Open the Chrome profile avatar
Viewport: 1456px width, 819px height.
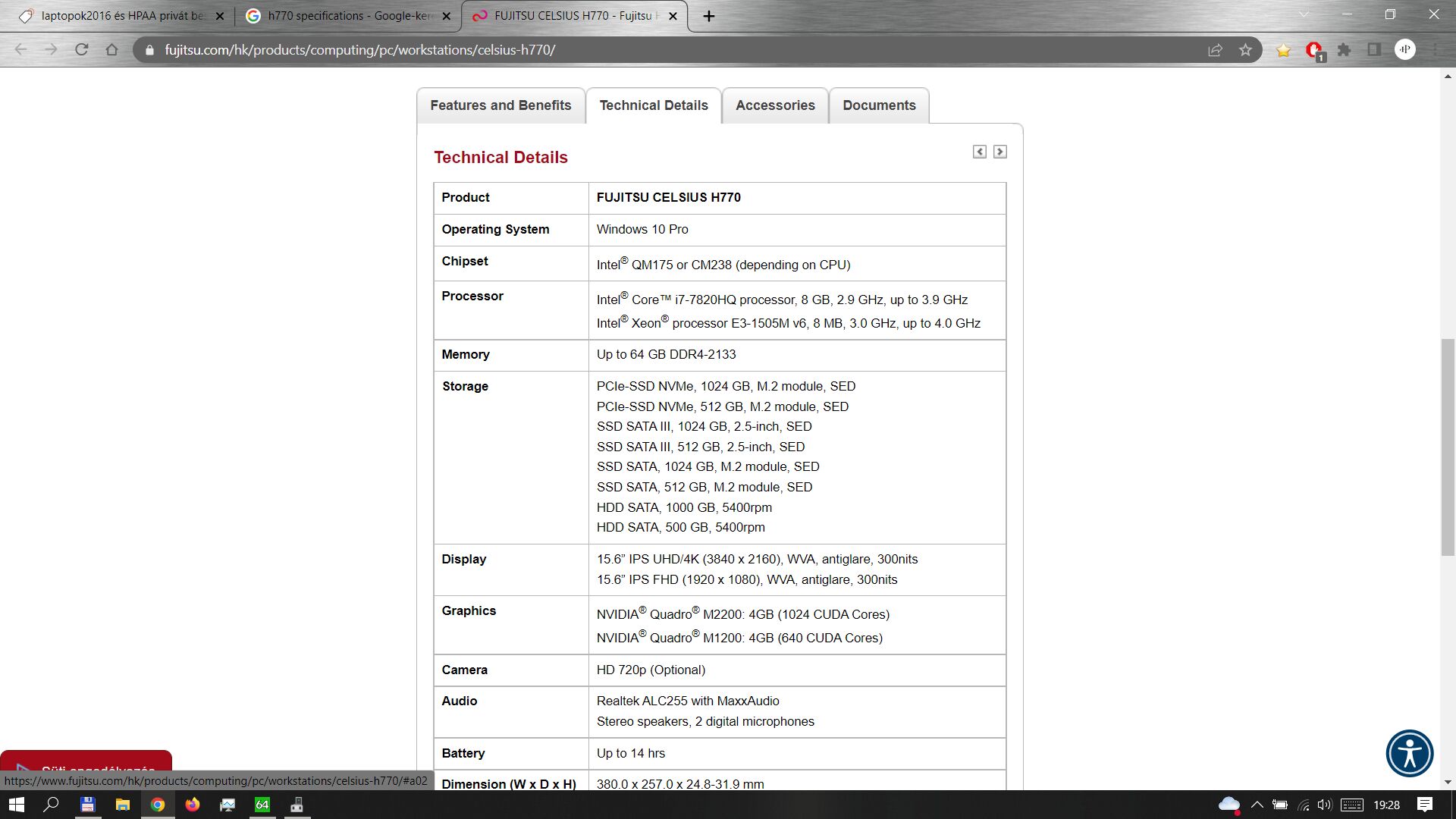pos(1405,50)
